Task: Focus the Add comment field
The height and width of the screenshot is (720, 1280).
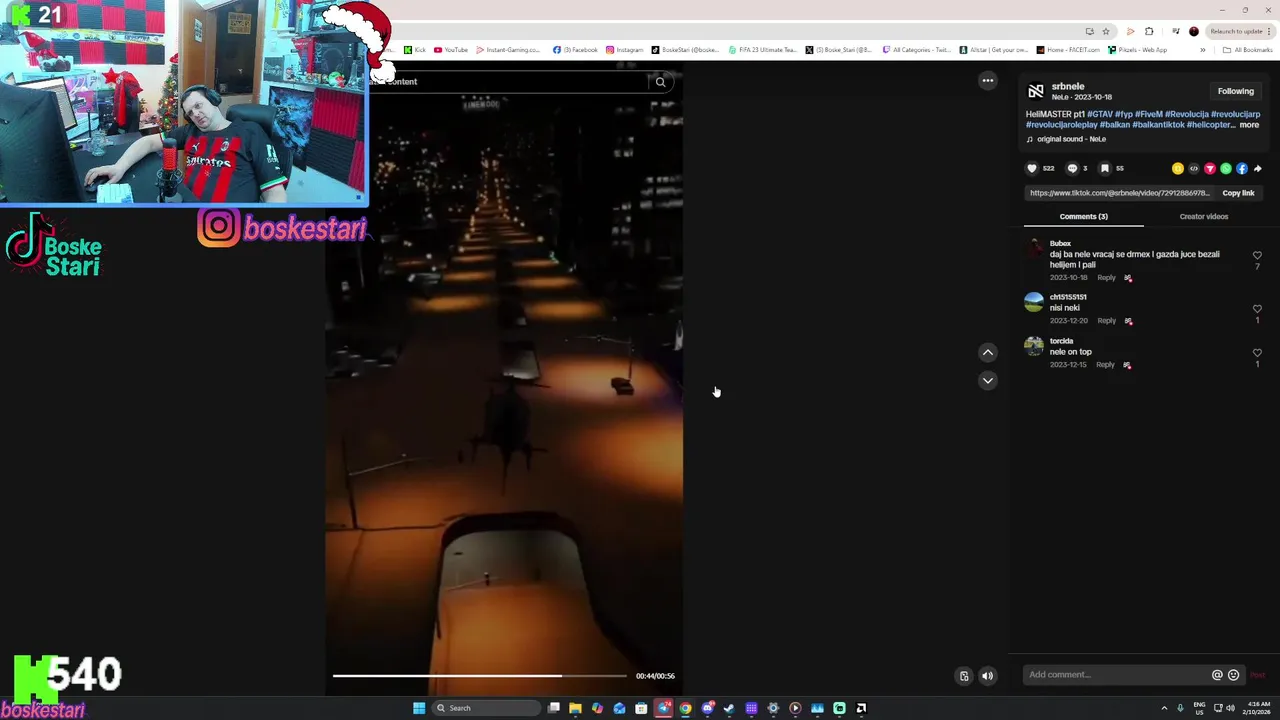Action: point(1116,675)
